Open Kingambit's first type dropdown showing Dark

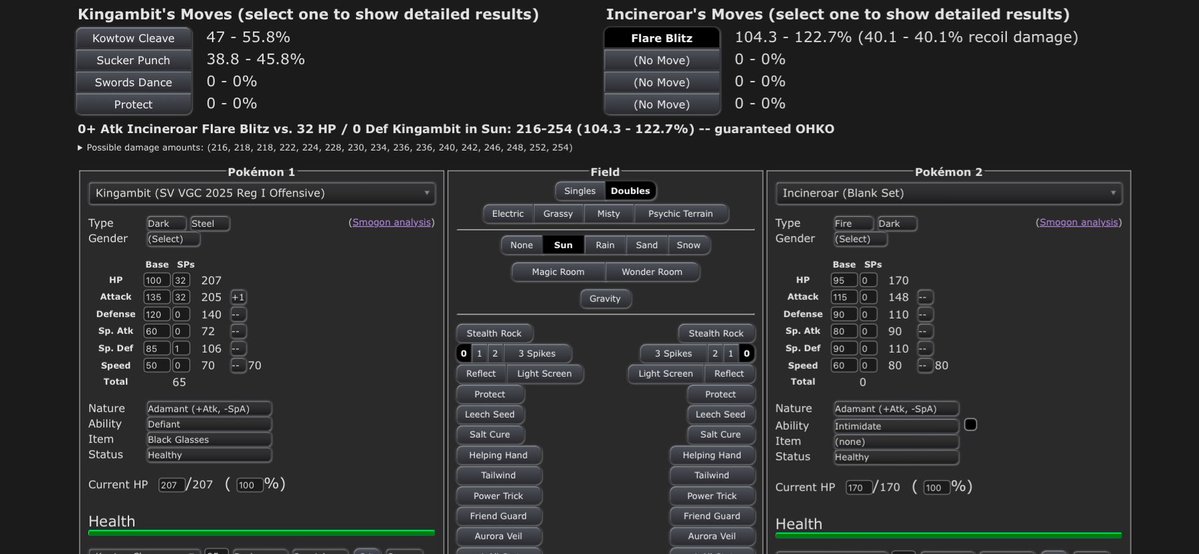[167, 223]
